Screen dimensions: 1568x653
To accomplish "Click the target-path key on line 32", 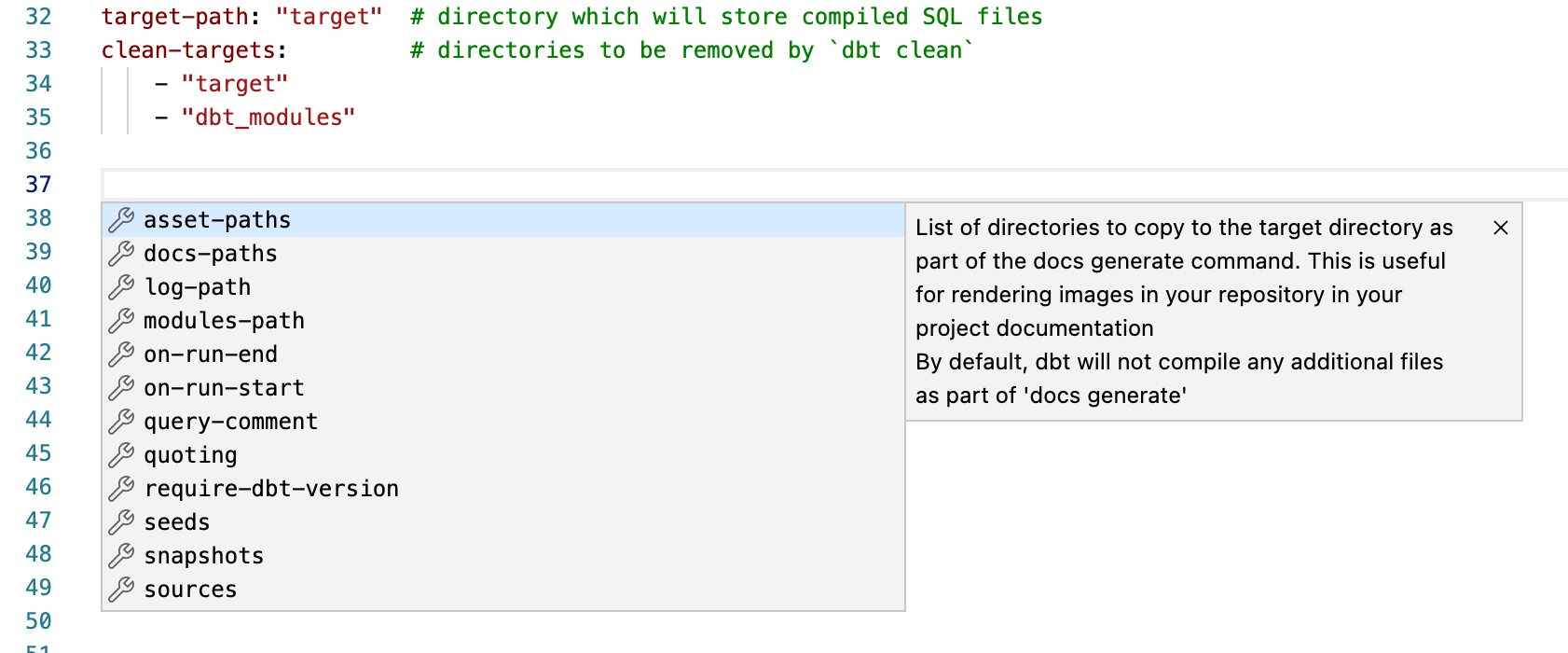I will pos(175,17).
